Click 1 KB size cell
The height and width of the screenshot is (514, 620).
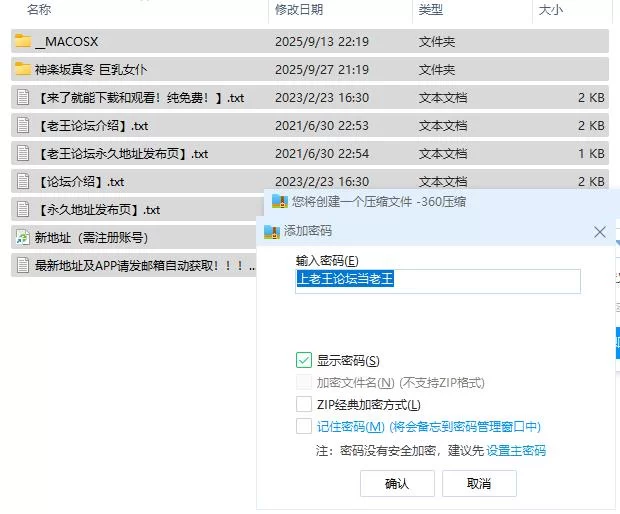[x=591, y=154]
